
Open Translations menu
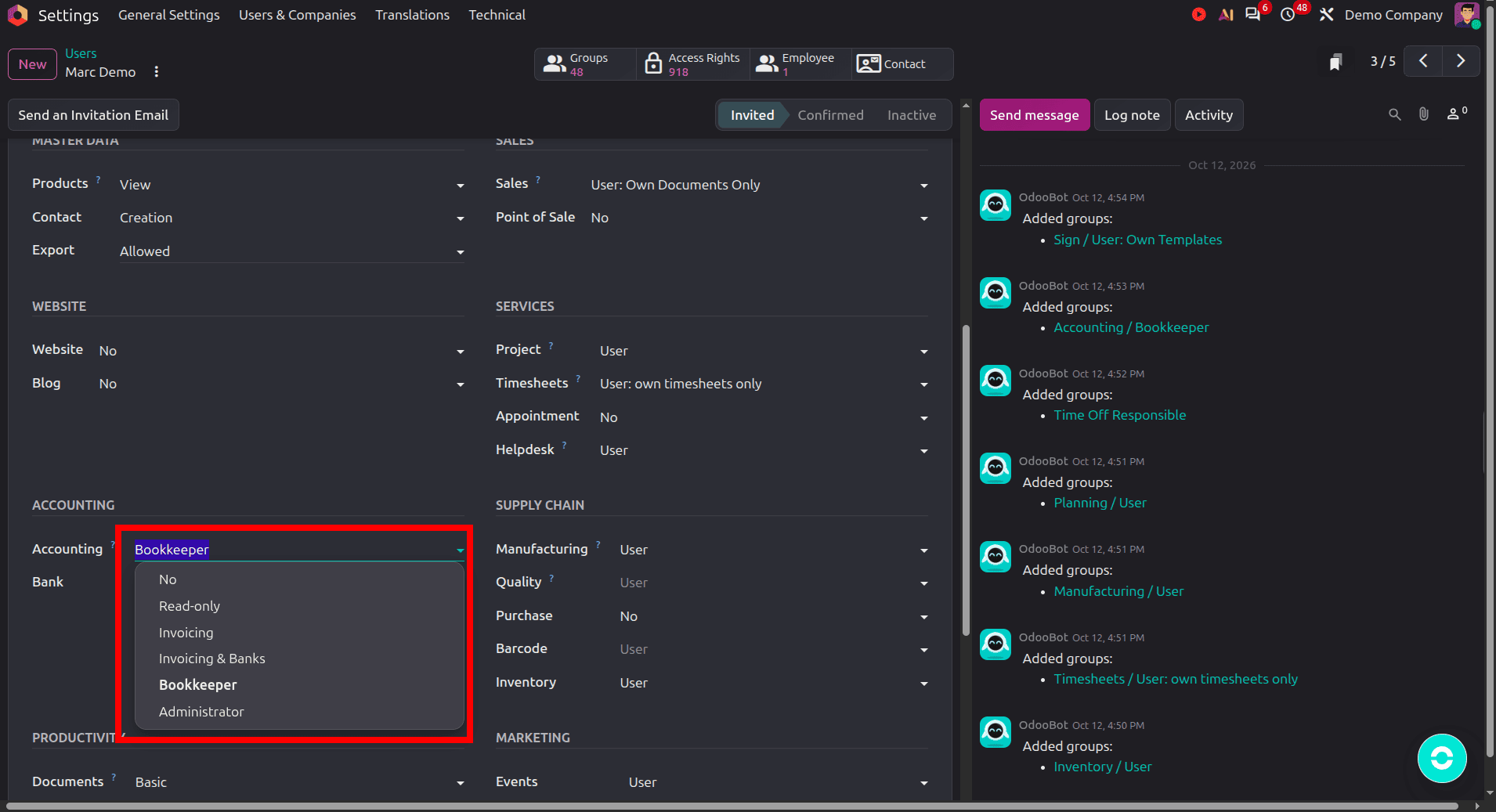pos(412,15)
